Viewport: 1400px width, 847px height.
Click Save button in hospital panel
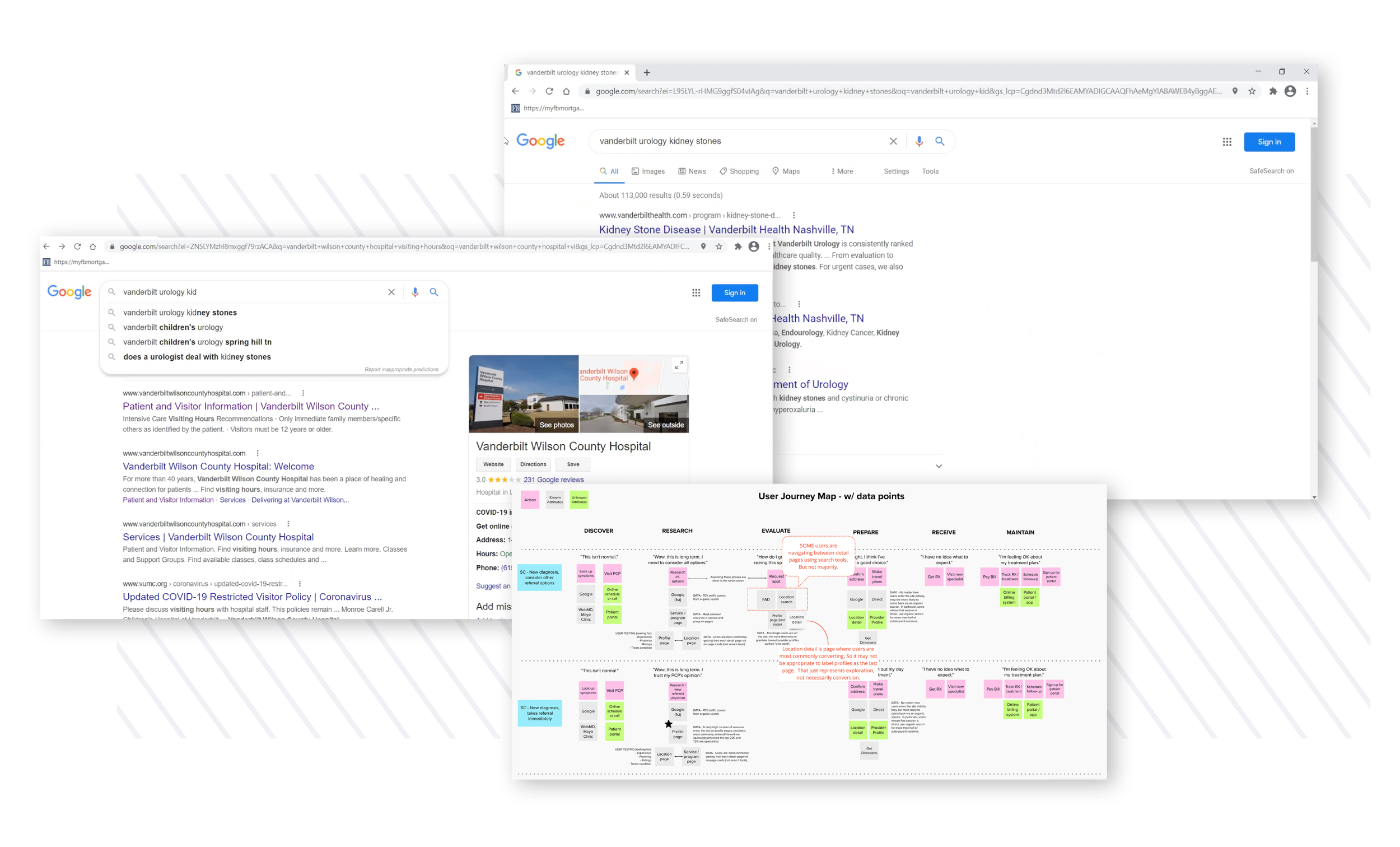(573, 464)
